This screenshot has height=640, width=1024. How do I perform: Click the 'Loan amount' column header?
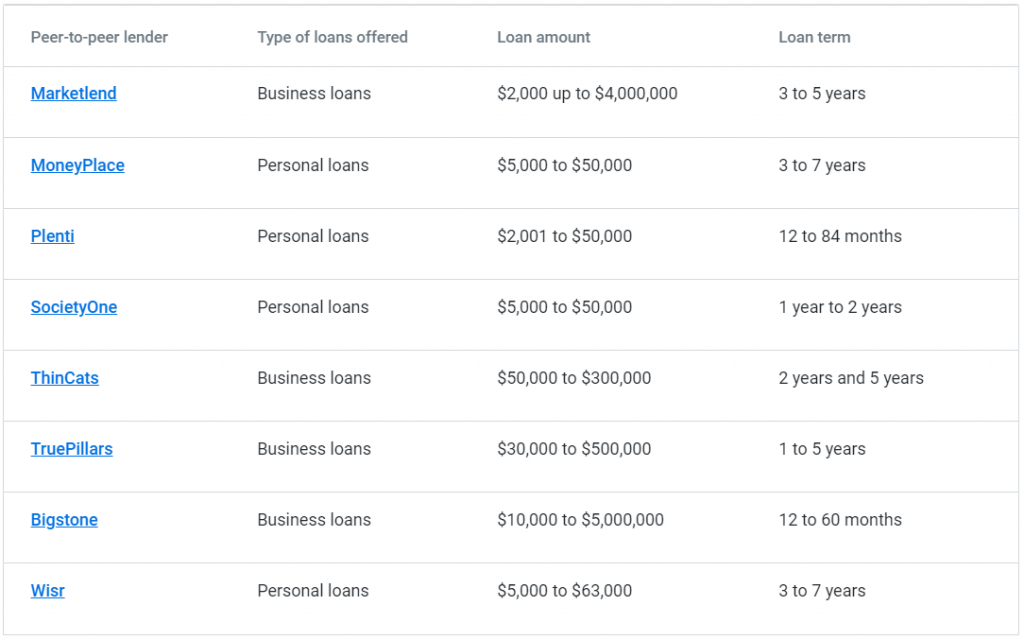543,38
